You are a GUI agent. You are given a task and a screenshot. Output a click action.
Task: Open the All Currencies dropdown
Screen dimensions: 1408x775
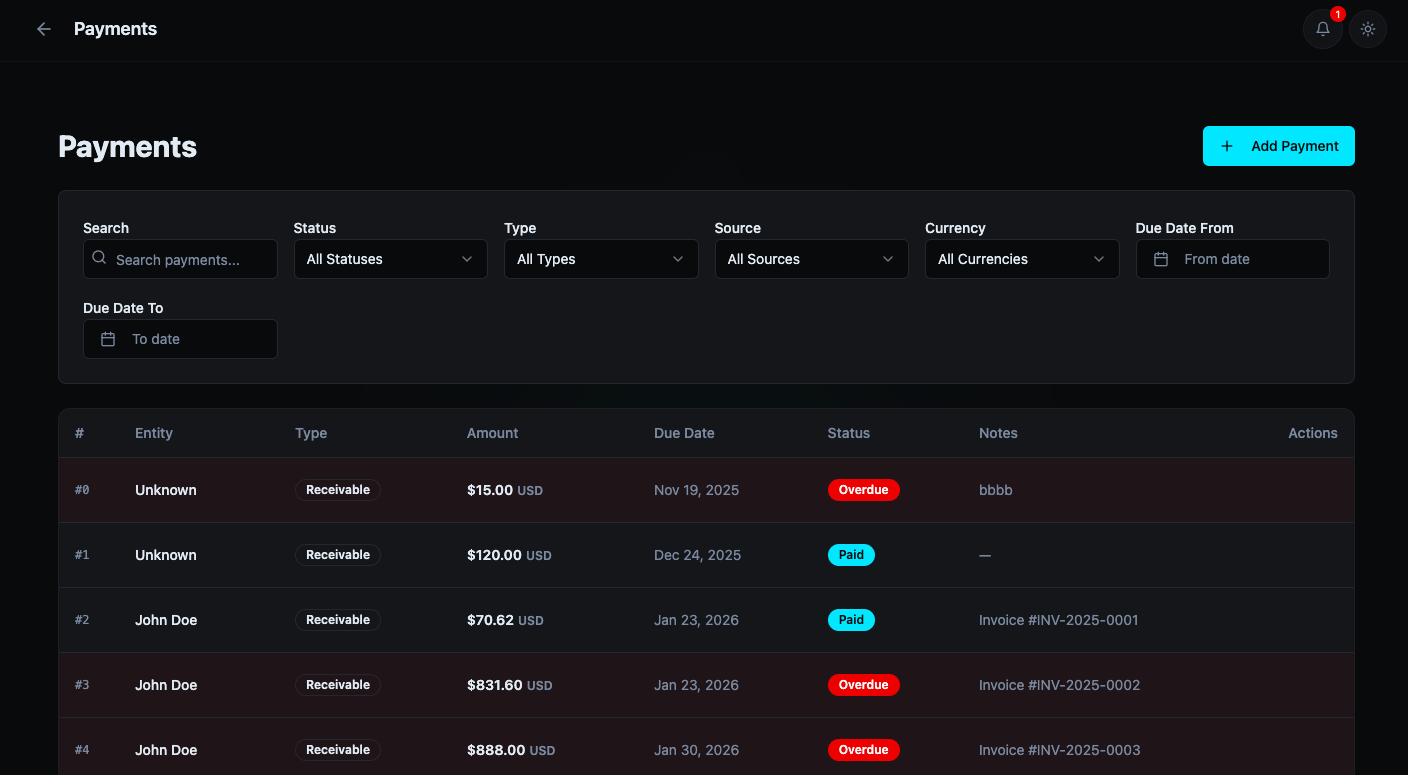click(1022, 259)
